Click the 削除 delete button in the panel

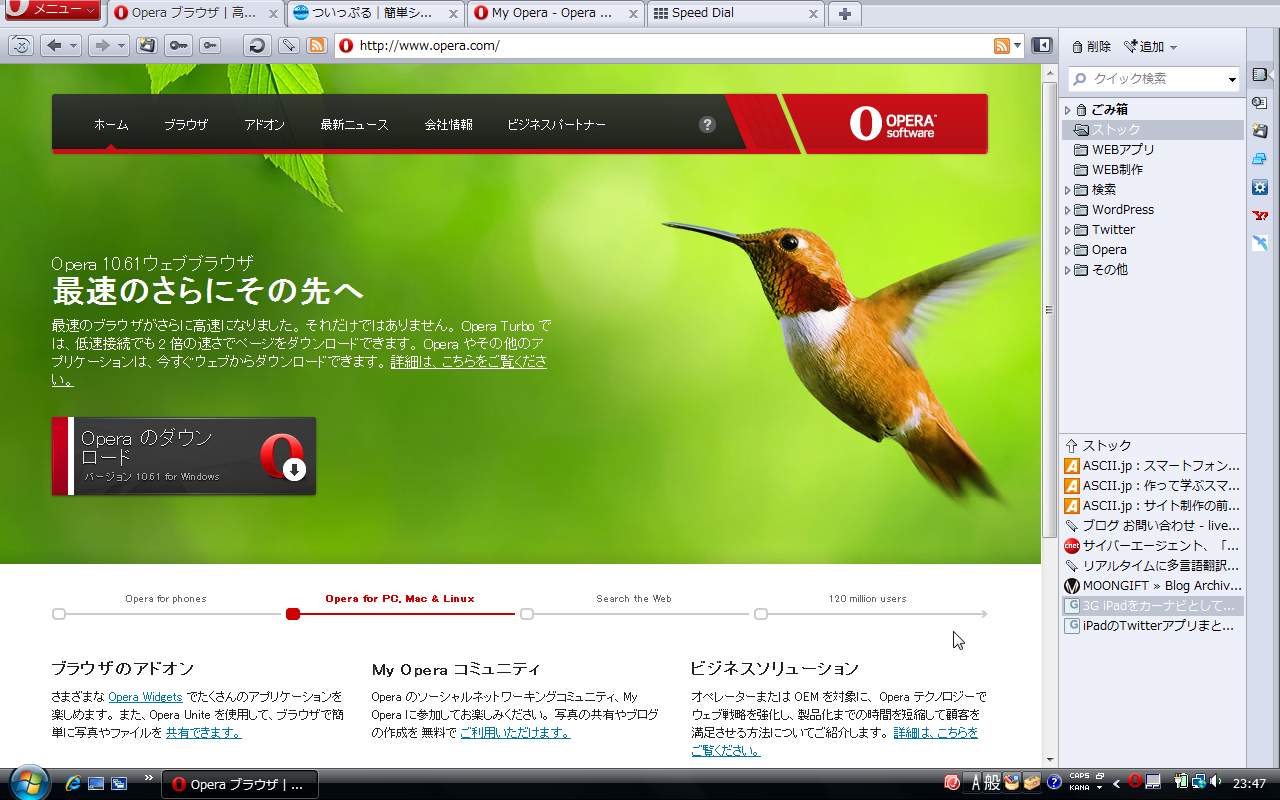pos(1091,47)
